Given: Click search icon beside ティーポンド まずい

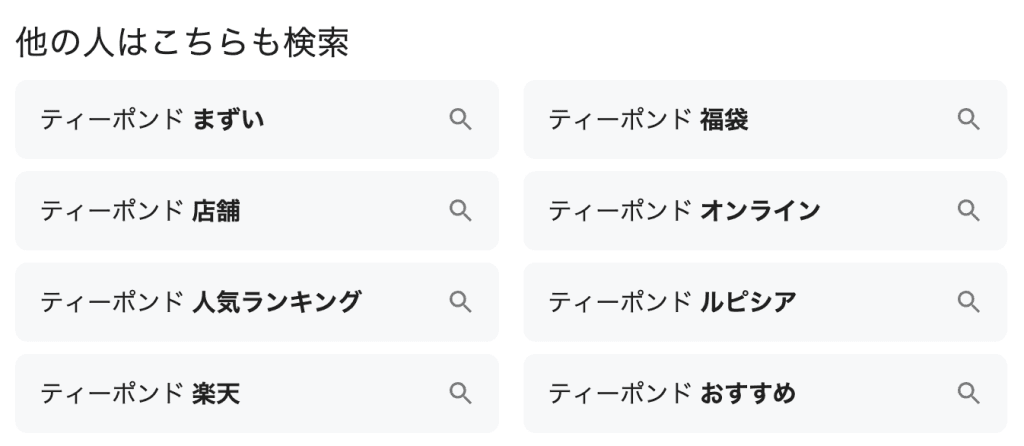Looking at the screenshot, I should pyautogui.click(x=460, y=120).
